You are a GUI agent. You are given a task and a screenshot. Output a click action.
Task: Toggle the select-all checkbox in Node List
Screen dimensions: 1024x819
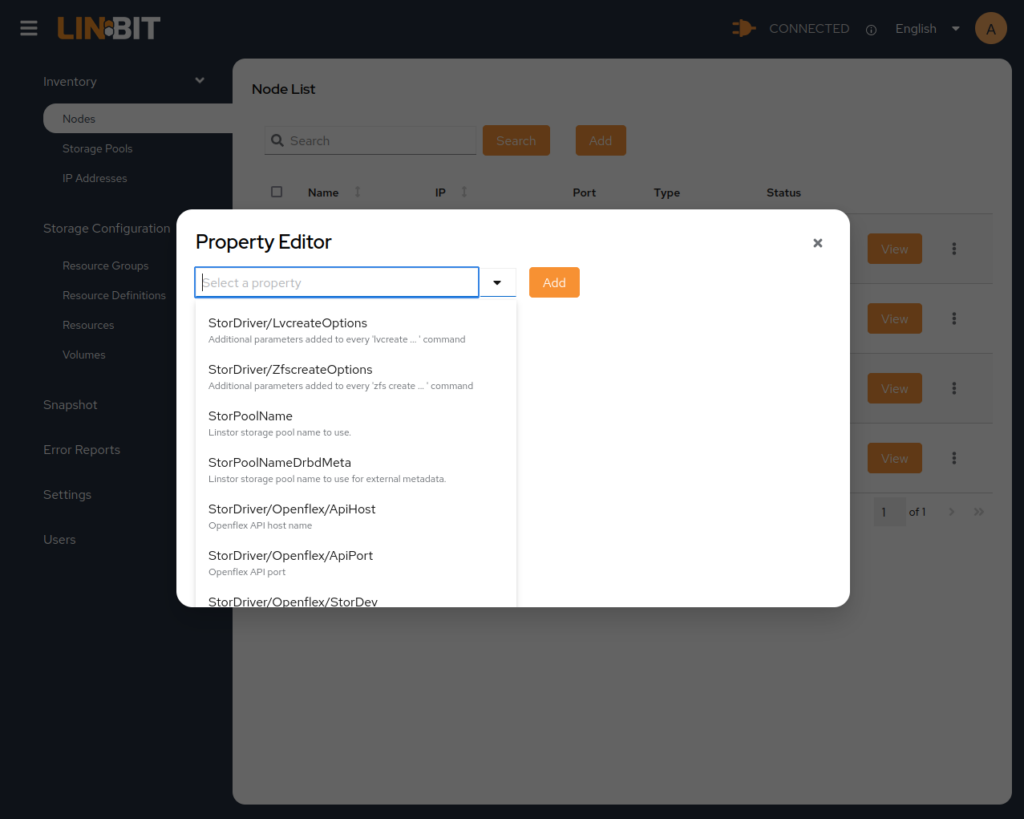click(x=277, y=192)
